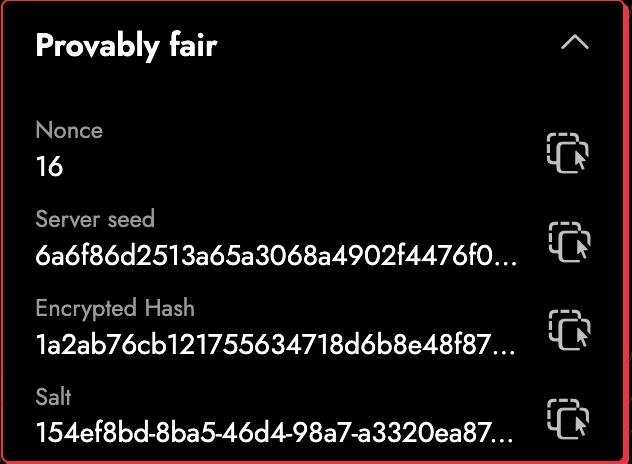Collapse the Provably fair section with the chevron
Image resolution: width=632 pixels, height=464 pixels.
(575, 42)
